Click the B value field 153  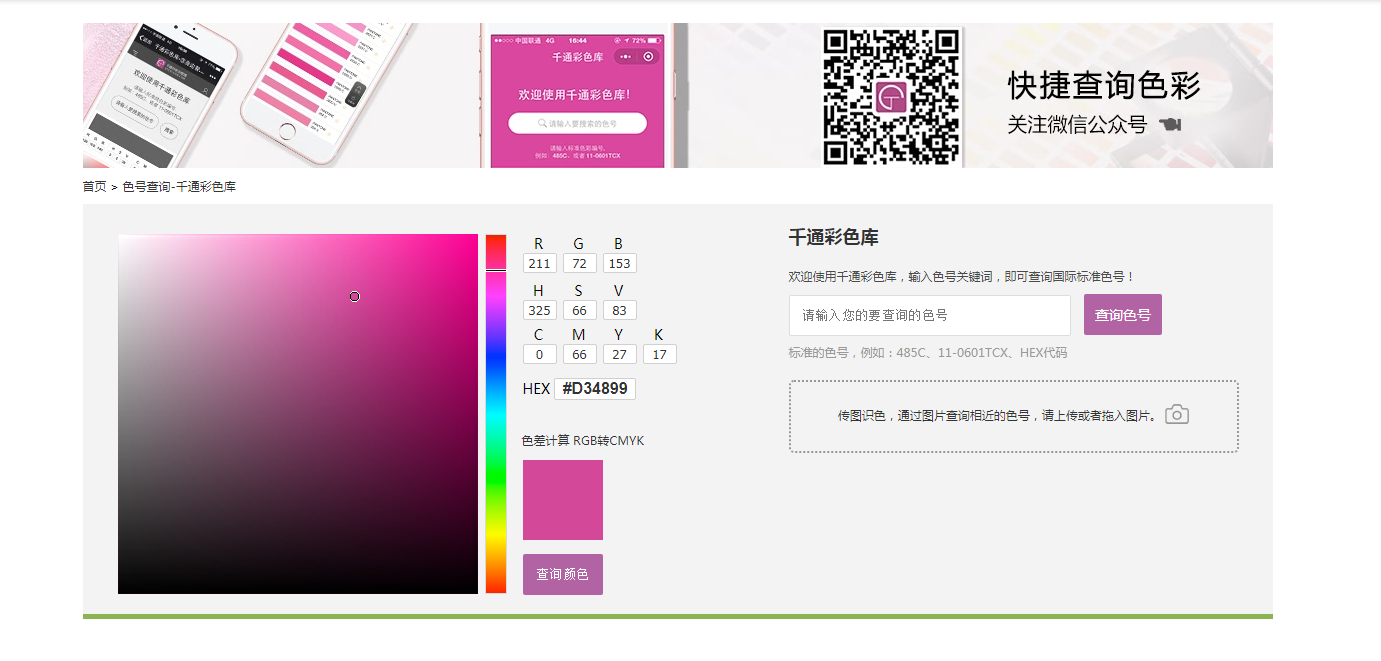coord(620,263)
